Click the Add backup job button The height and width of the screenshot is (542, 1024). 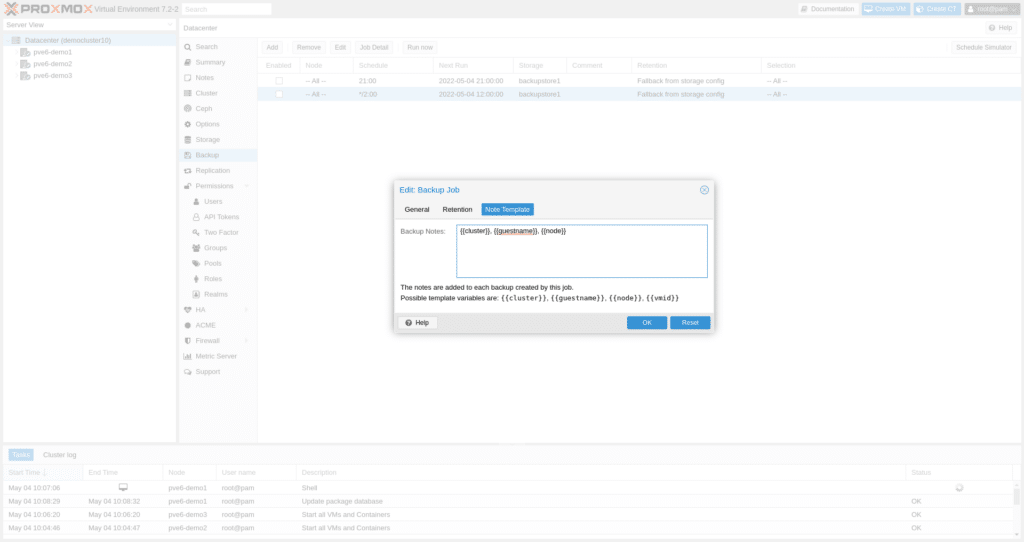272,47
